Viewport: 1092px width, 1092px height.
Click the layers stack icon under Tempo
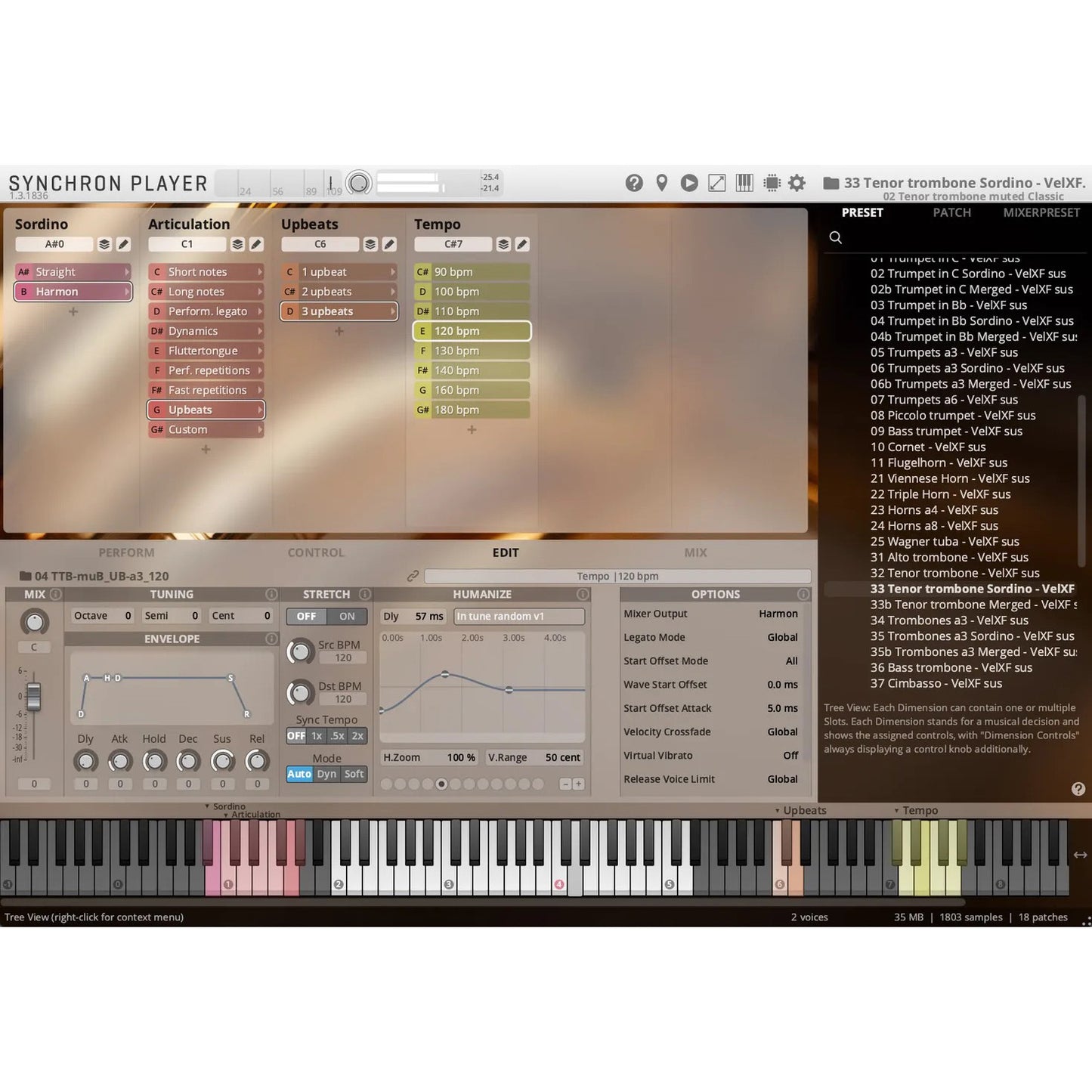[503, 244]
